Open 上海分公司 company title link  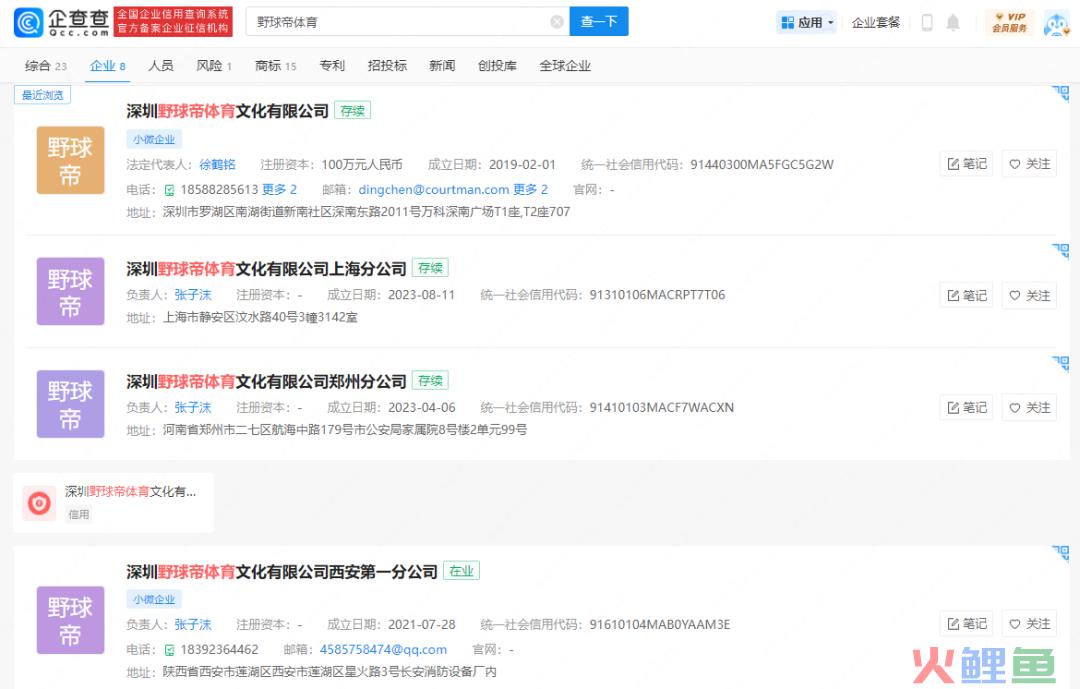pos(266,269)
